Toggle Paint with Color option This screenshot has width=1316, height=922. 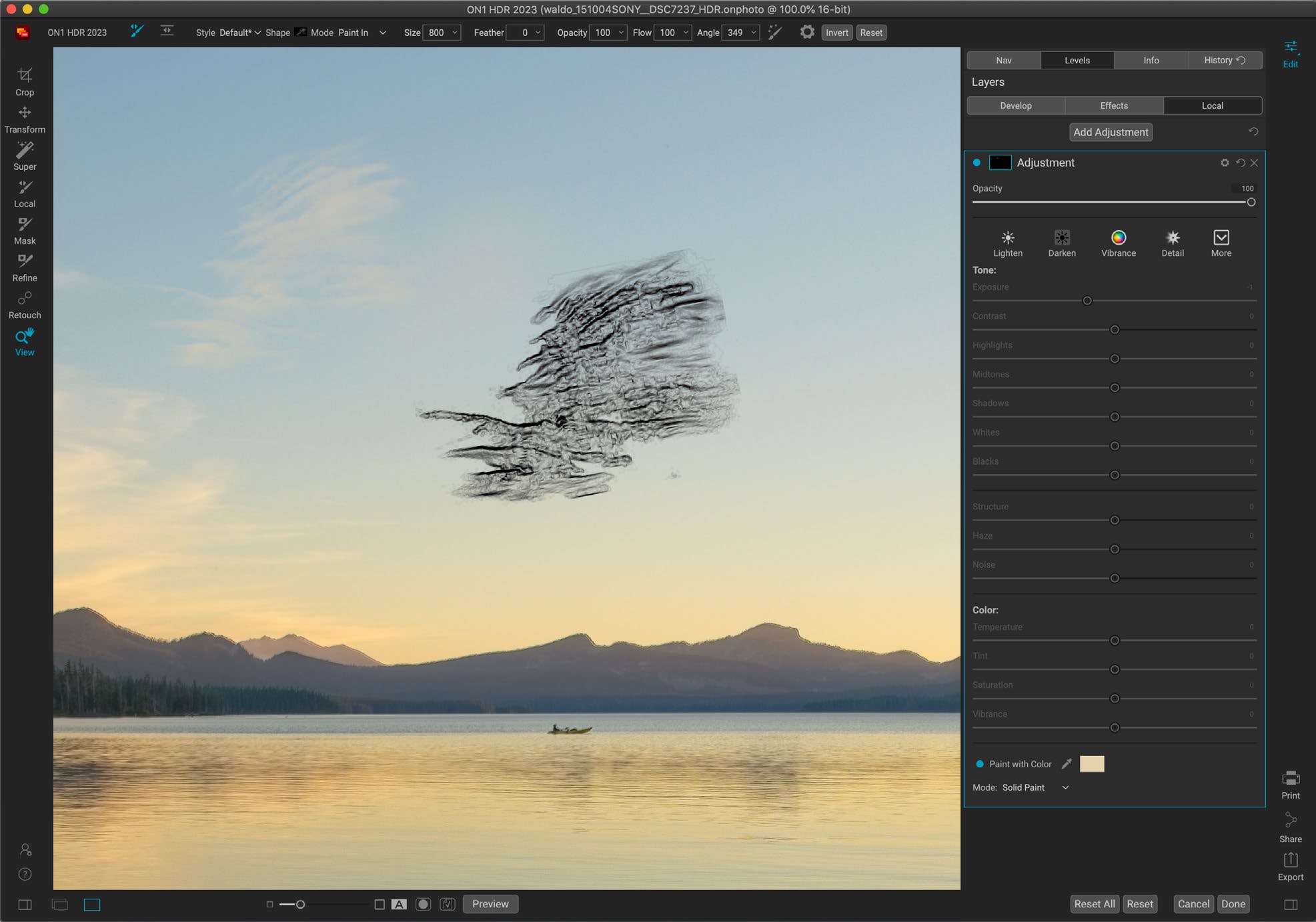[980, 764]
